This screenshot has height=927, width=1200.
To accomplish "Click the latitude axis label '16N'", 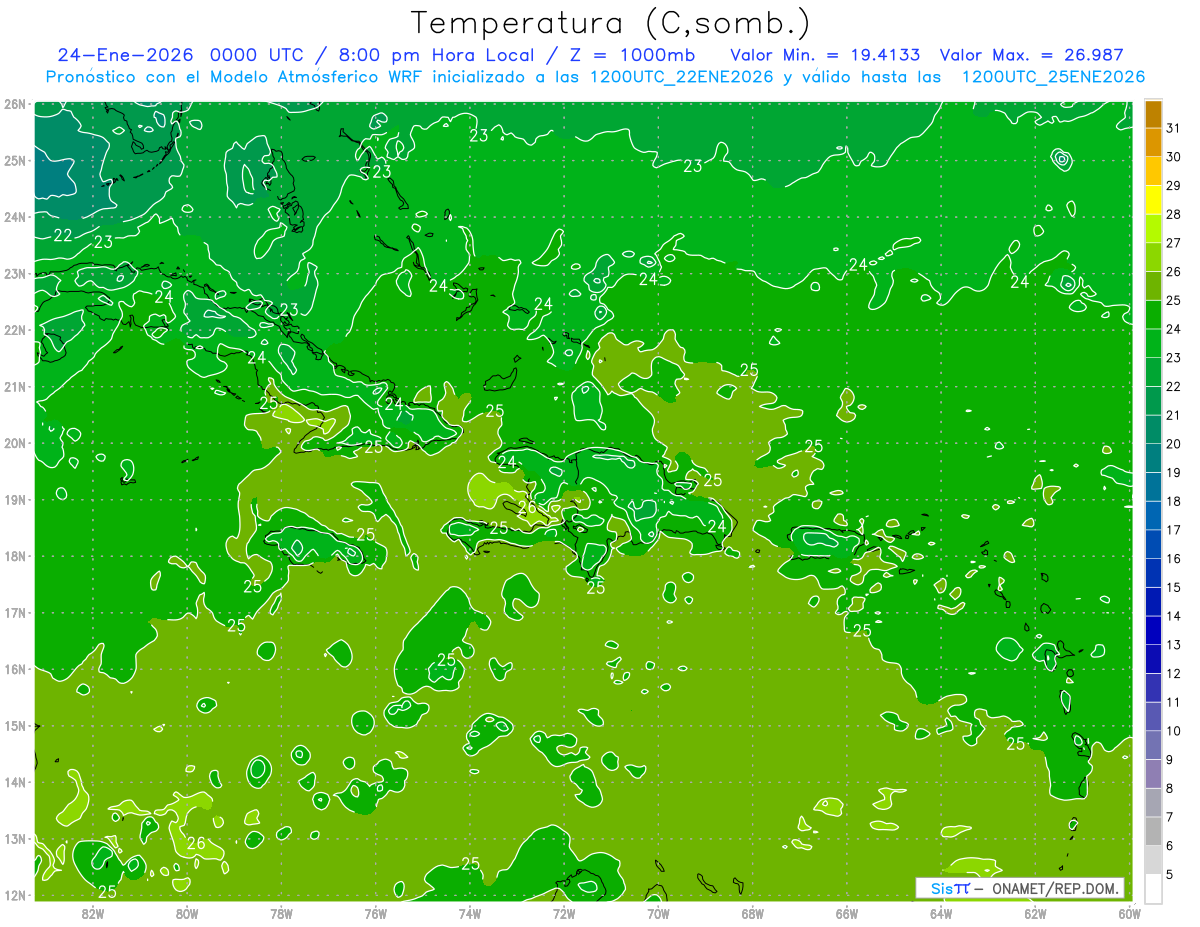I will point(15,669).
